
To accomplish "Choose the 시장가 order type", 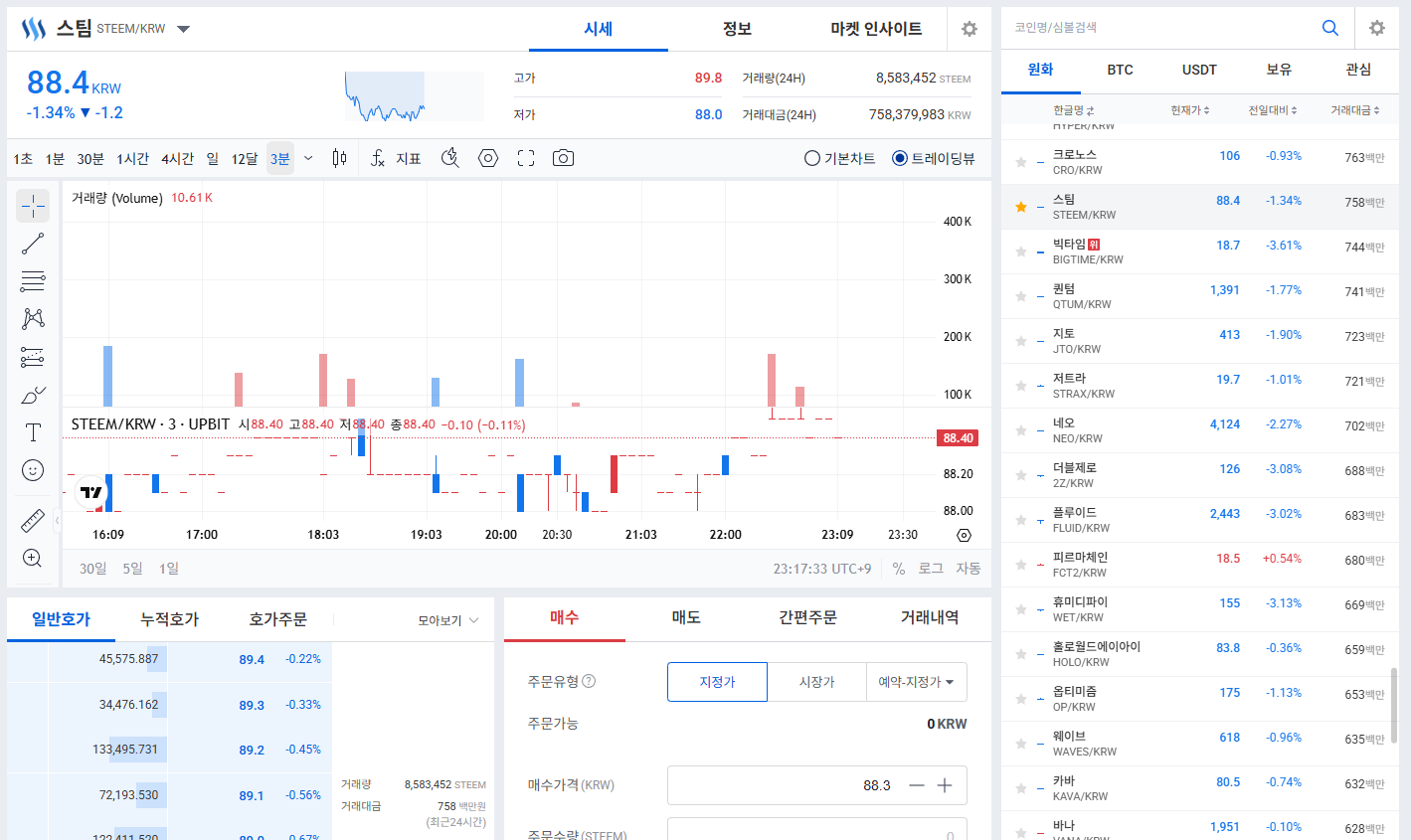I will pyautogui.click(x=817, y=682).
